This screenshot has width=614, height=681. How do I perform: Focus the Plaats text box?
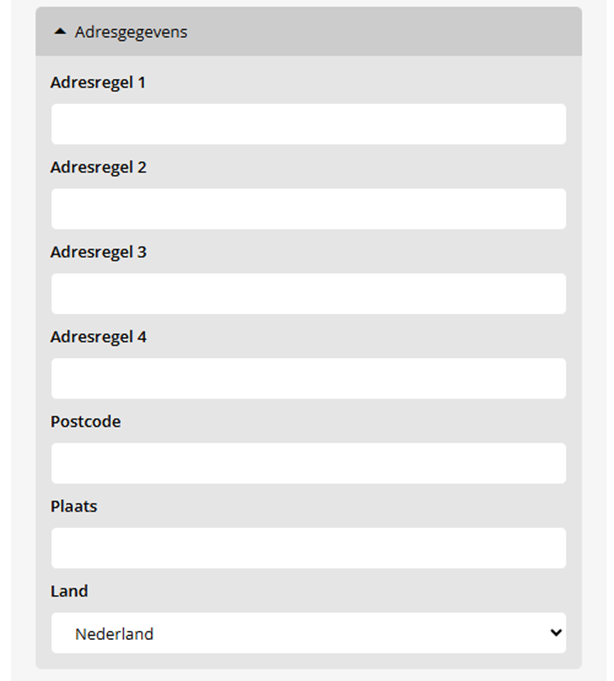point(308,549)
